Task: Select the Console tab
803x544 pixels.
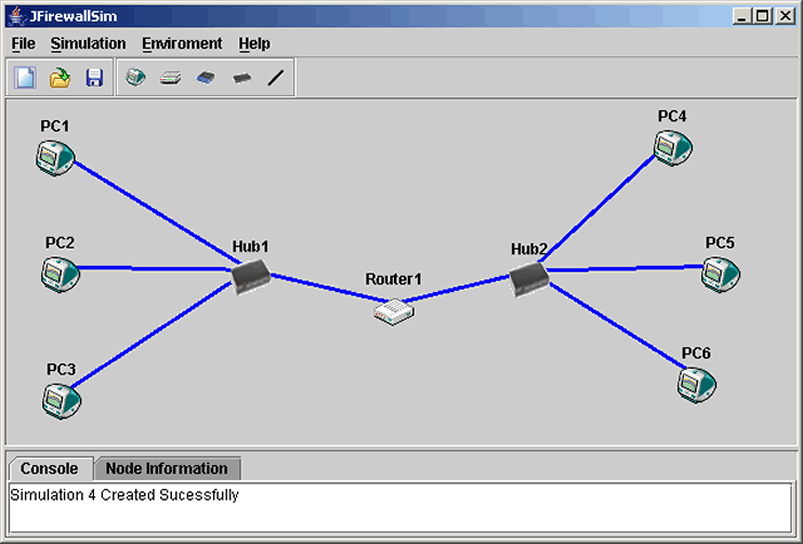Action: 49,468
